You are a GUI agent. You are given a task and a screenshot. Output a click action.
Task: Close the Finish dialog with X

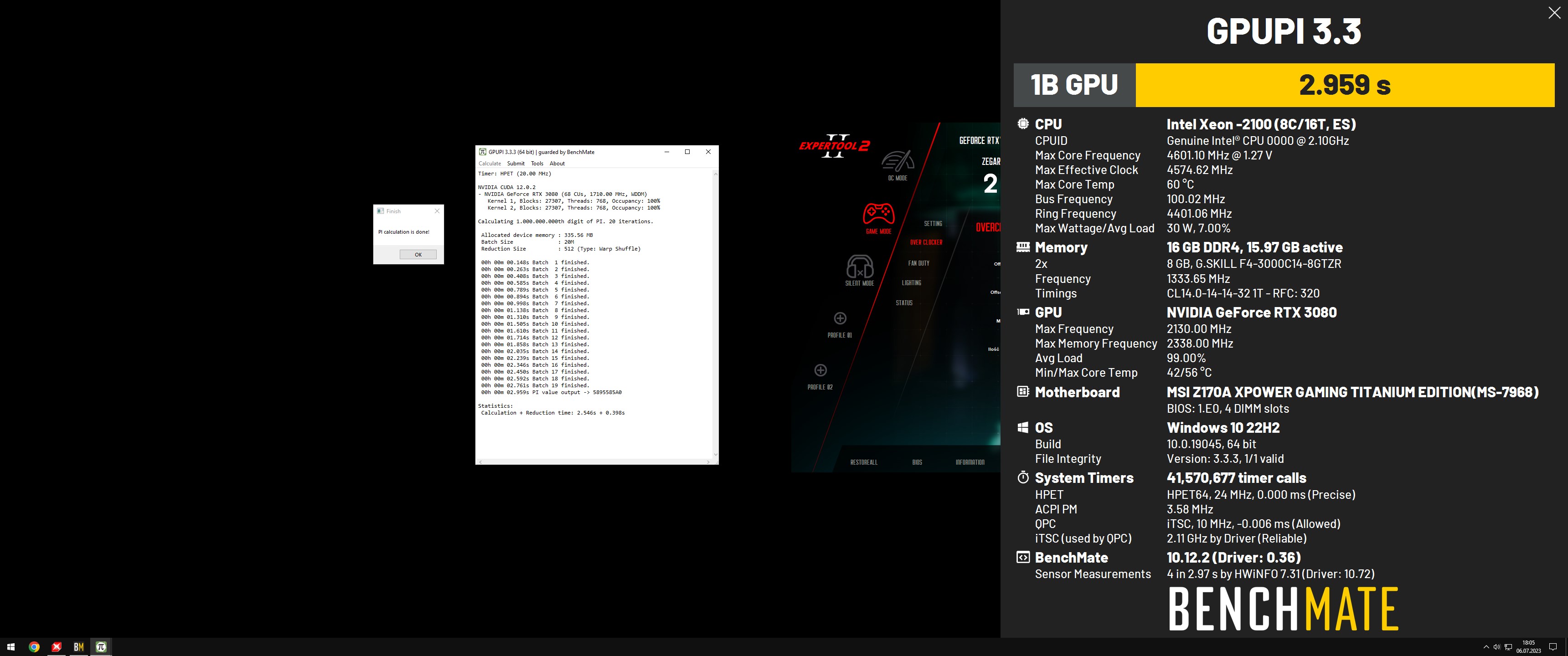(436, 211)
